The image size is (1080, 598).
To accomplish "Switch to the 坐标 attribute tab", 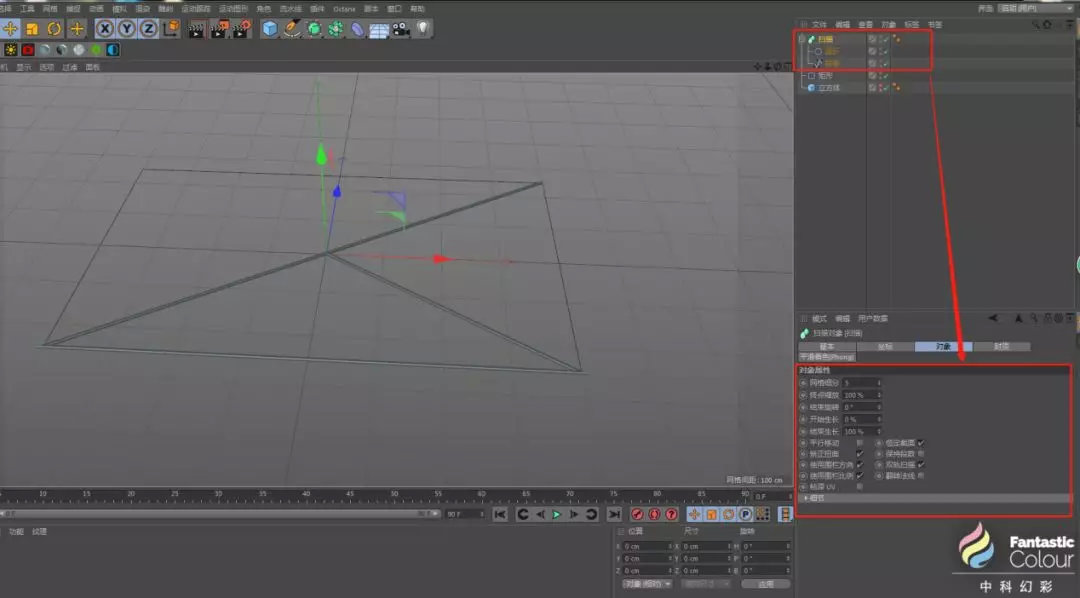I will click(x=885, y=346).
